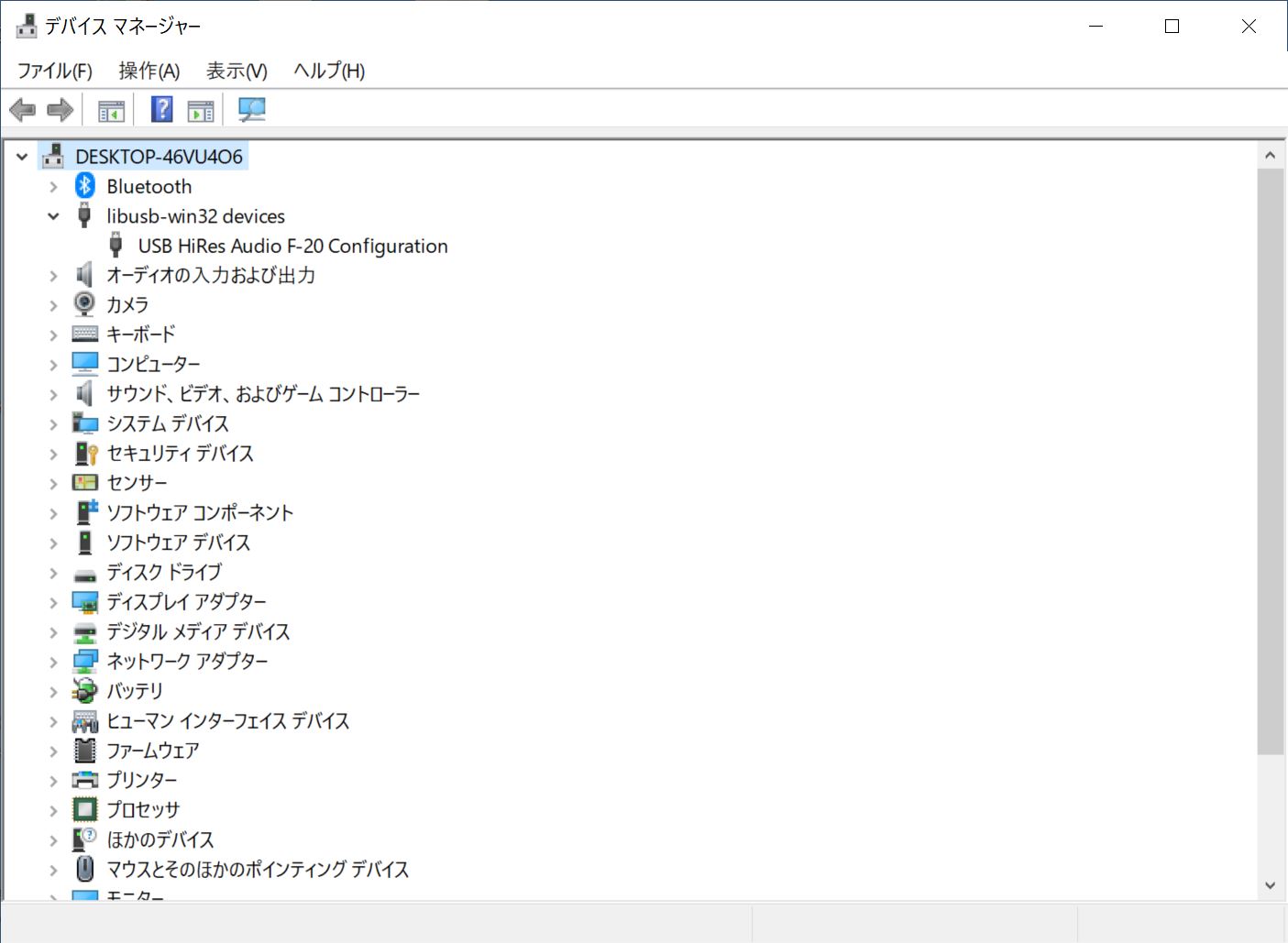Select the drive icon beside ディスク ドライブ

[x=84, y=575]
